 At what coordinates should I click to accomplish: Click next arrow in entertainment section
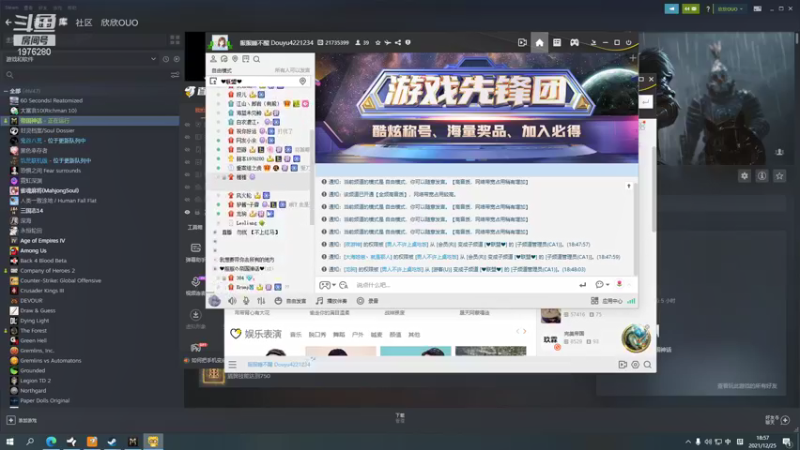[524, 332]
